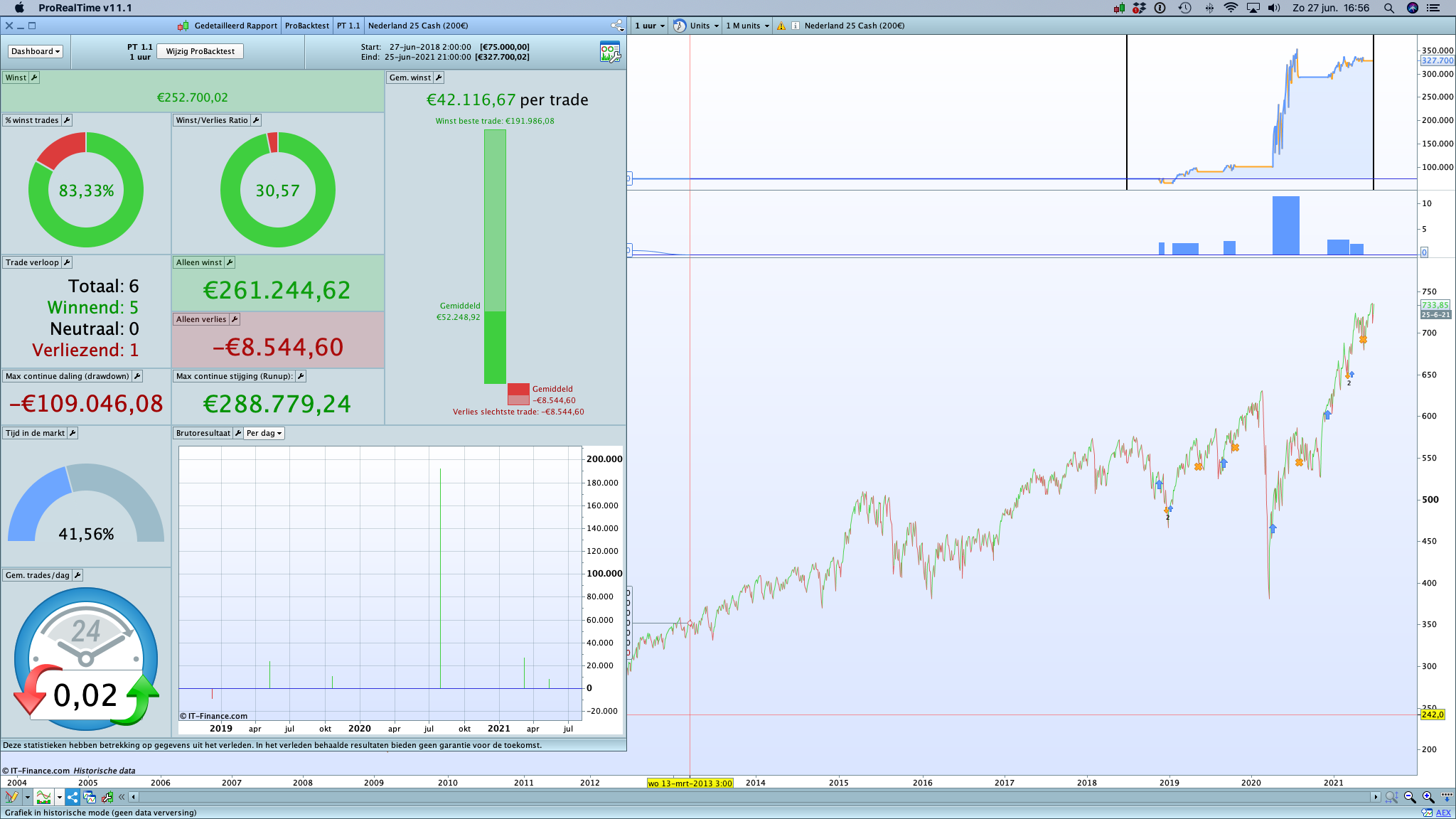Viewport: 1456px width, 819px height.
Task: Click the zoom in magnifier
Action: [1428, 797]
